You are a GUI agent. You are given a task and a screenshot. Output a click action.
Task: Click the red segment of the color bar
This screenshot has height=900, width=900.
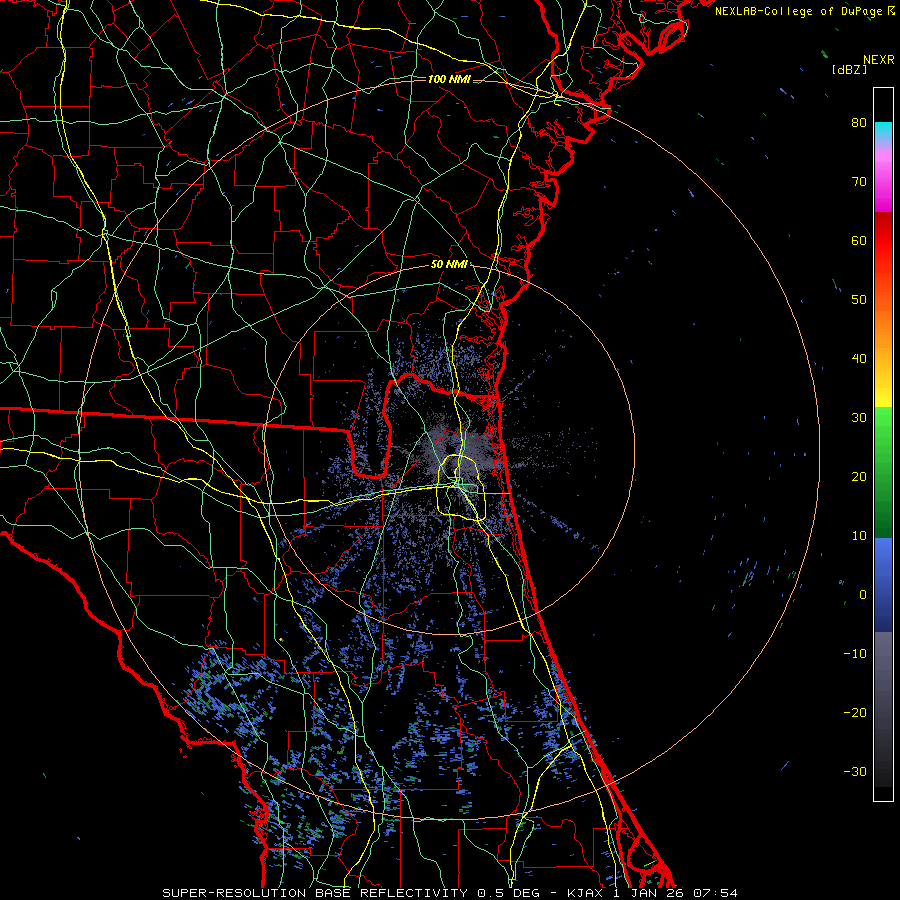(883, 241)
